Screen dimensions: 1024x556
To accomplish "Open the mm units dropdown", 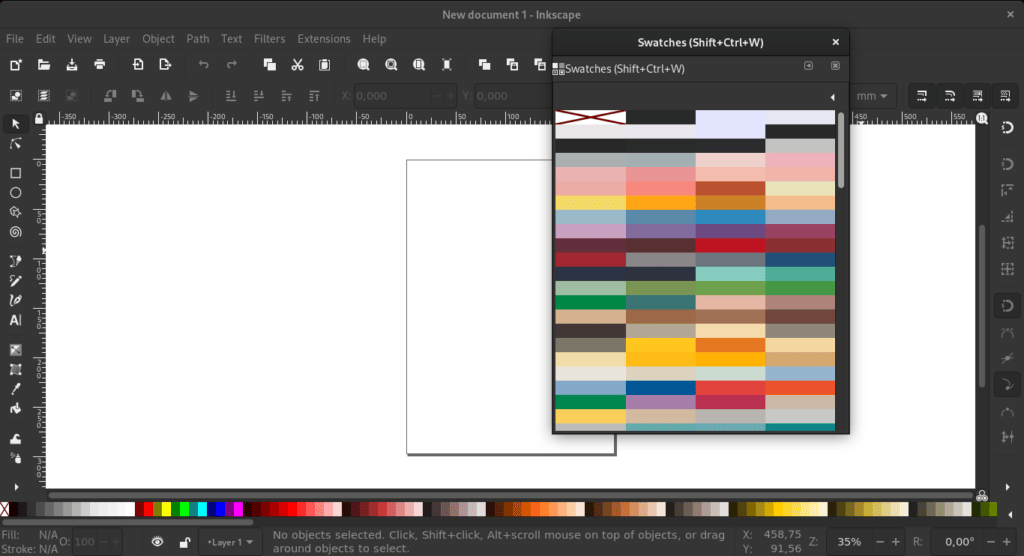I will click(872, 96).
